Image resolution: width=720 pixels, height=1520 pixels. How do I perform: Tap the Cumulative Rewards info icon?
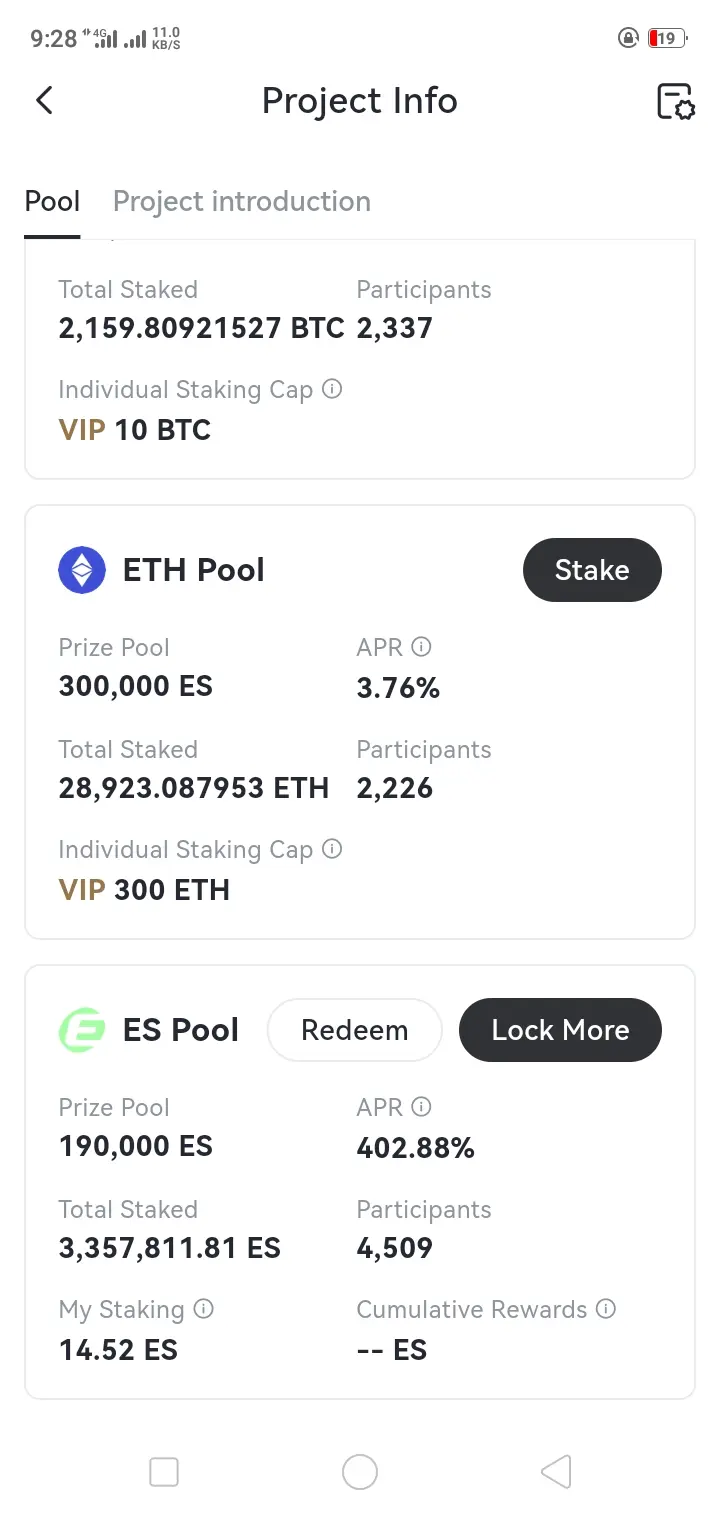606,1309
